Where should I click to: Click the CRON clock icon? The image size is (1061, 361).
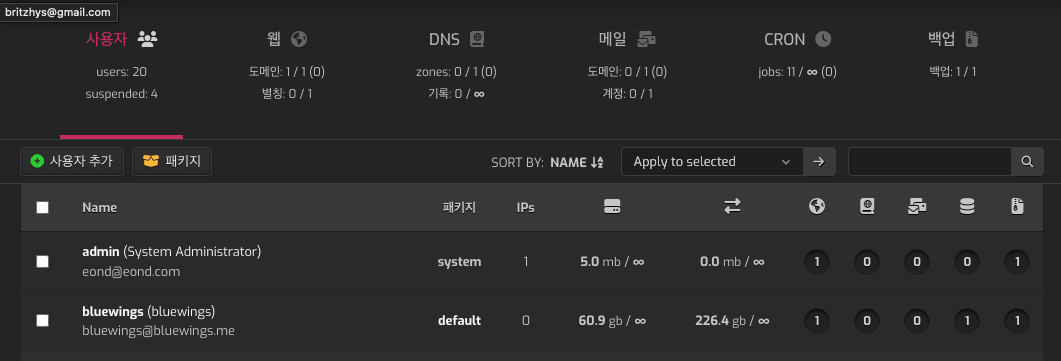click(x=823, y=39)
